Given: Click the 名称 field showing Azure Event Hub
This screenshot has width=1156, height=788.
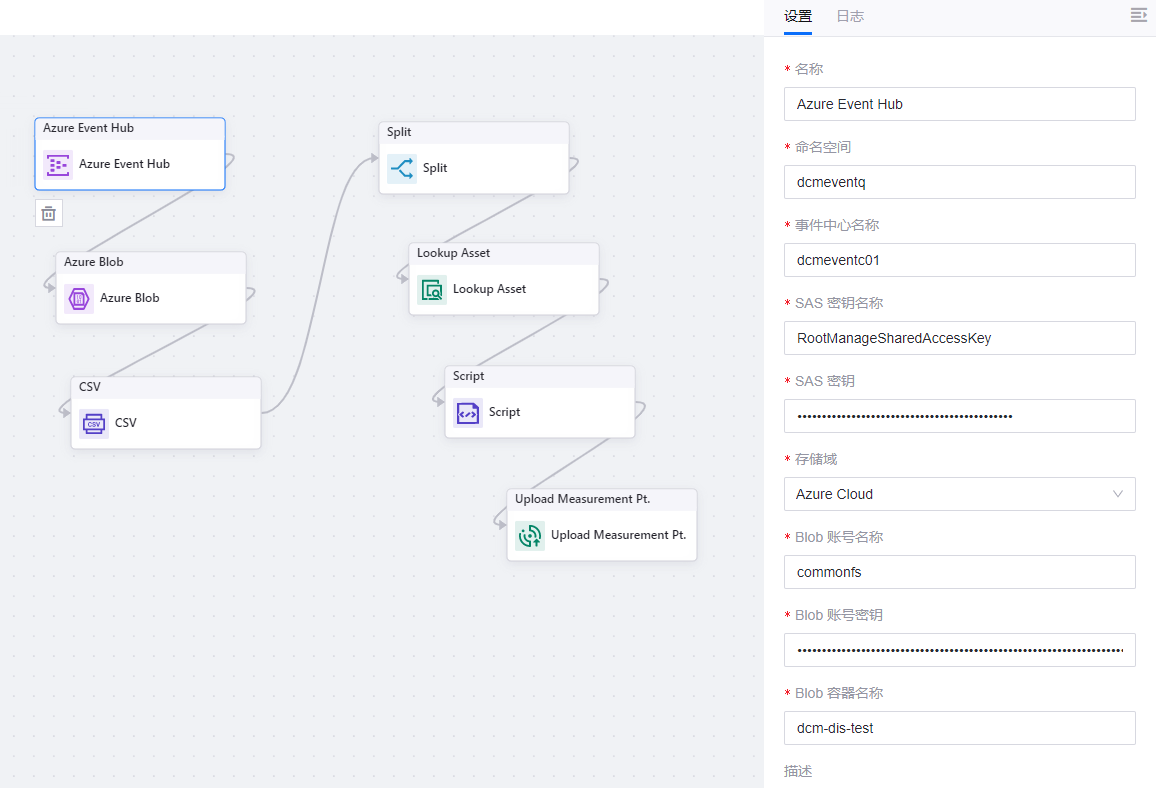Looking at the screenshot, I should 959,104.
